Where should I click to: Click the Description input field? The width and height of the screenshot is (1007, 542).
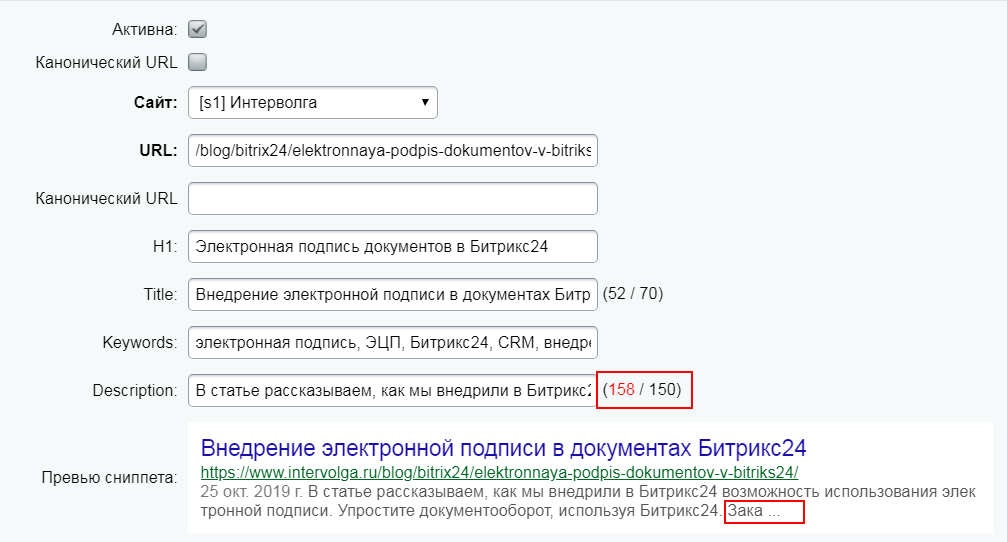pyautogui.click(x=392, y=390)
